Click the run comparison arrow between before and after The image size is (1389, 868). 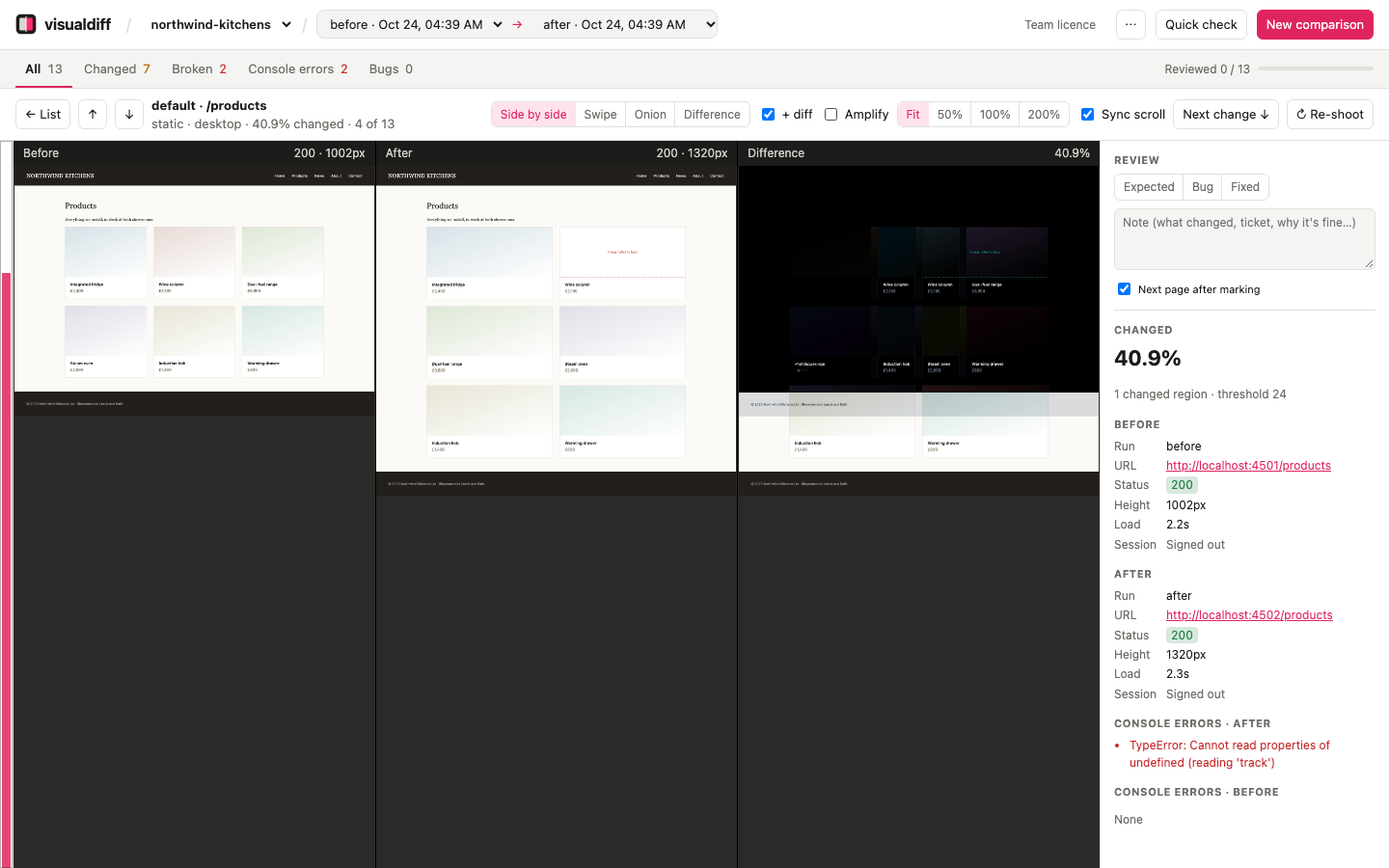517,24
